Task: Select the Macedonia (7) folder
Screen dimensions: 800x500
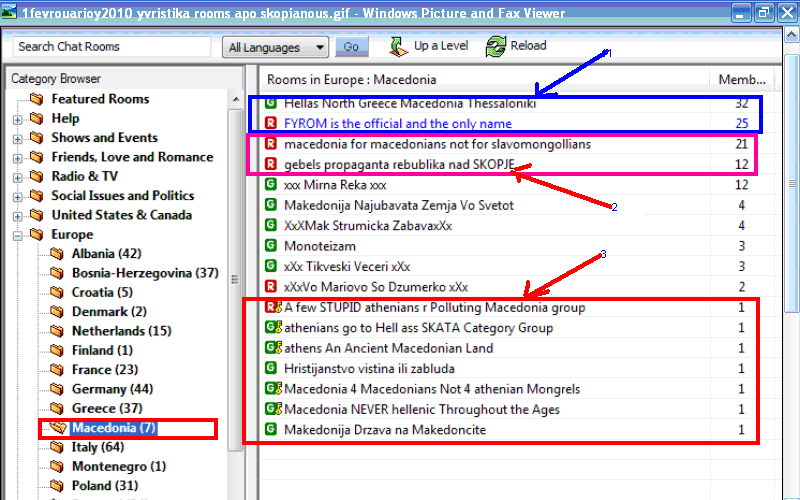Action: (114, 428)
